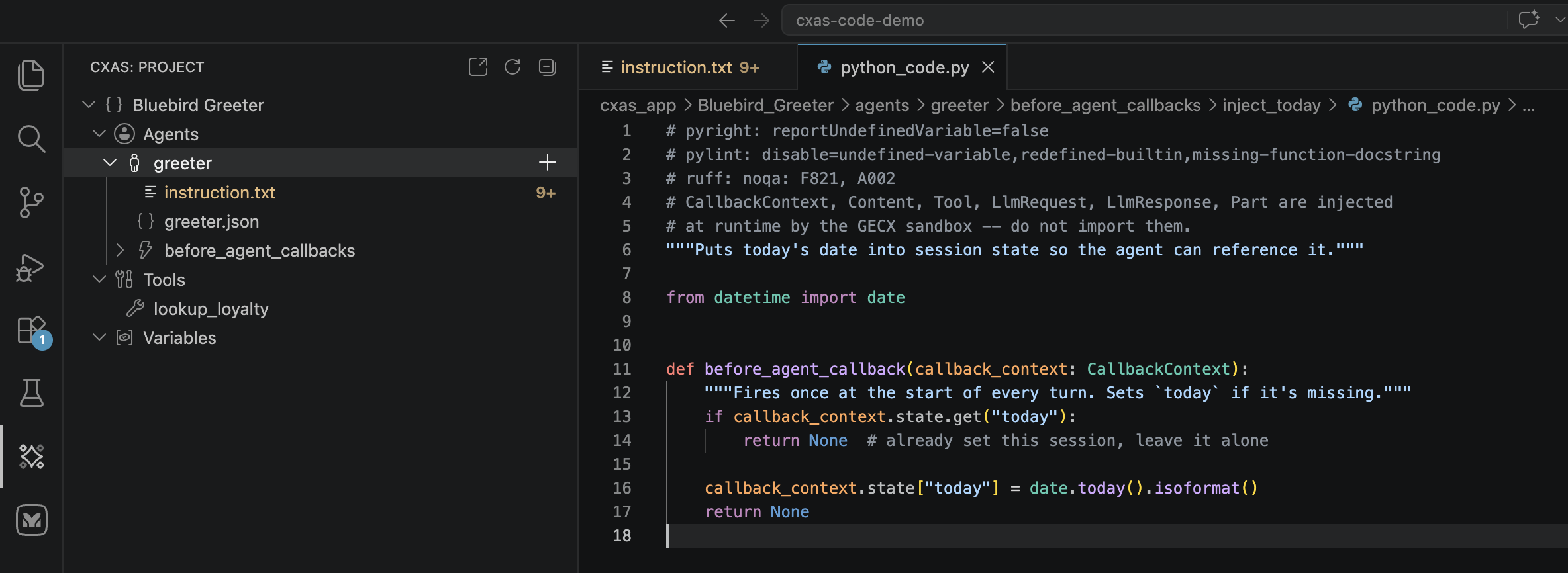Open chat icon beside search bar
The height and width of the screenshot is (573, 1568).
point(1529,20)
